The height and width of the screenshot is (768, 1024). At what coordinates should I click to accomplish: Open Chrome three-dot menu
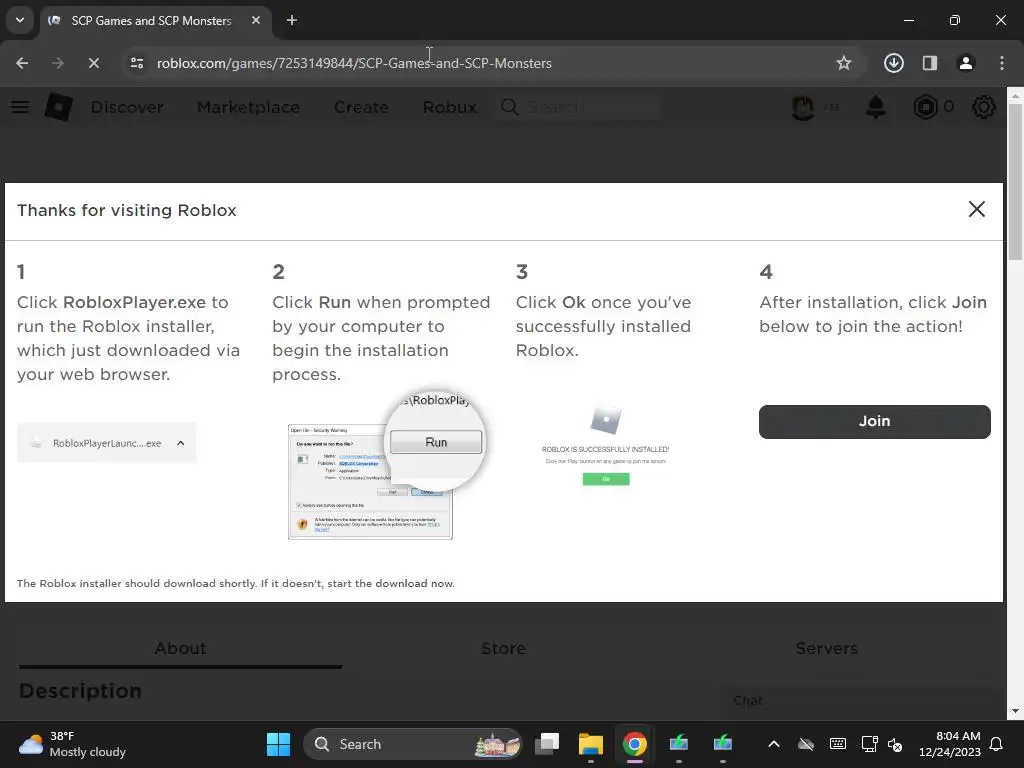click(1002, 63)
